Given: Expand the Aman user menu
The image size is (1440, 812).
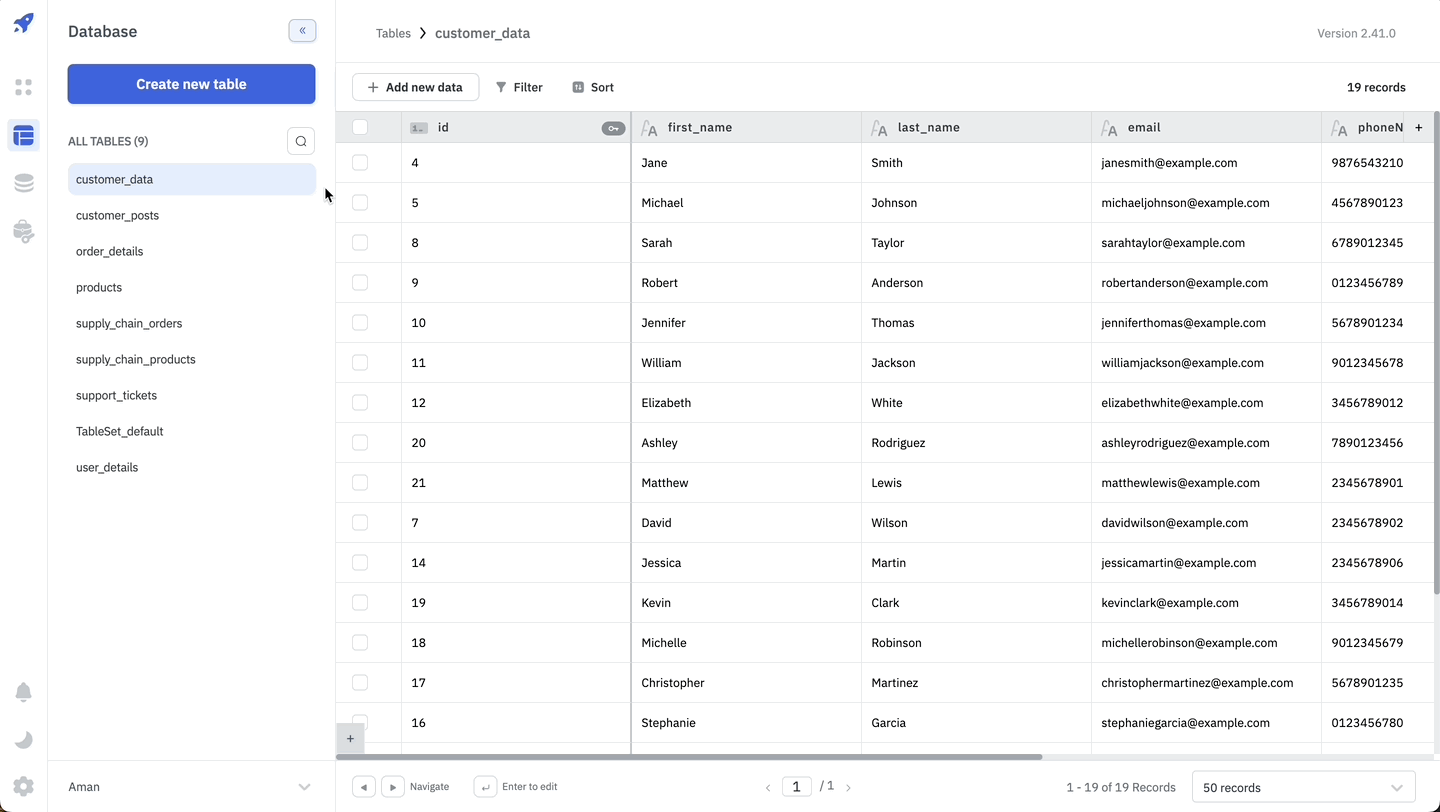Looking at the screenshot, I should point(304,787).
